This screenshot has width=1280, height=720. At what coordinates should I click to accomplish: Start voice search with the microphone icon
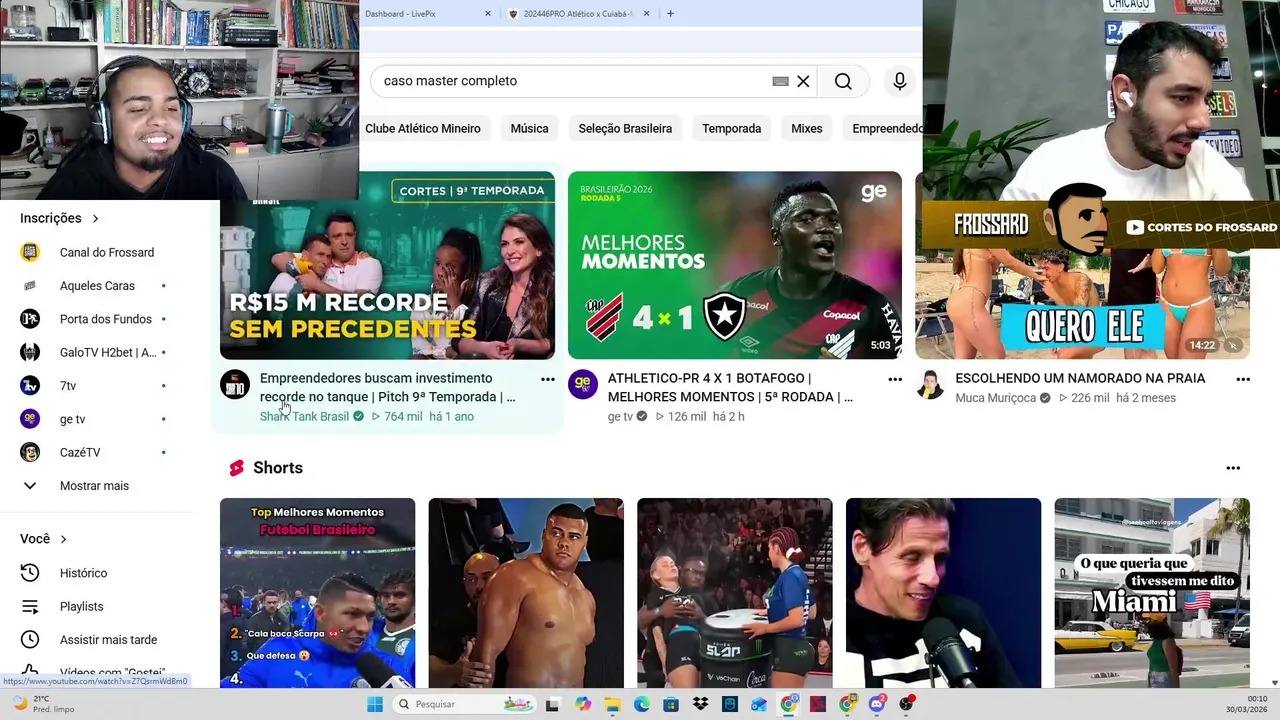[x=900, y=81]
